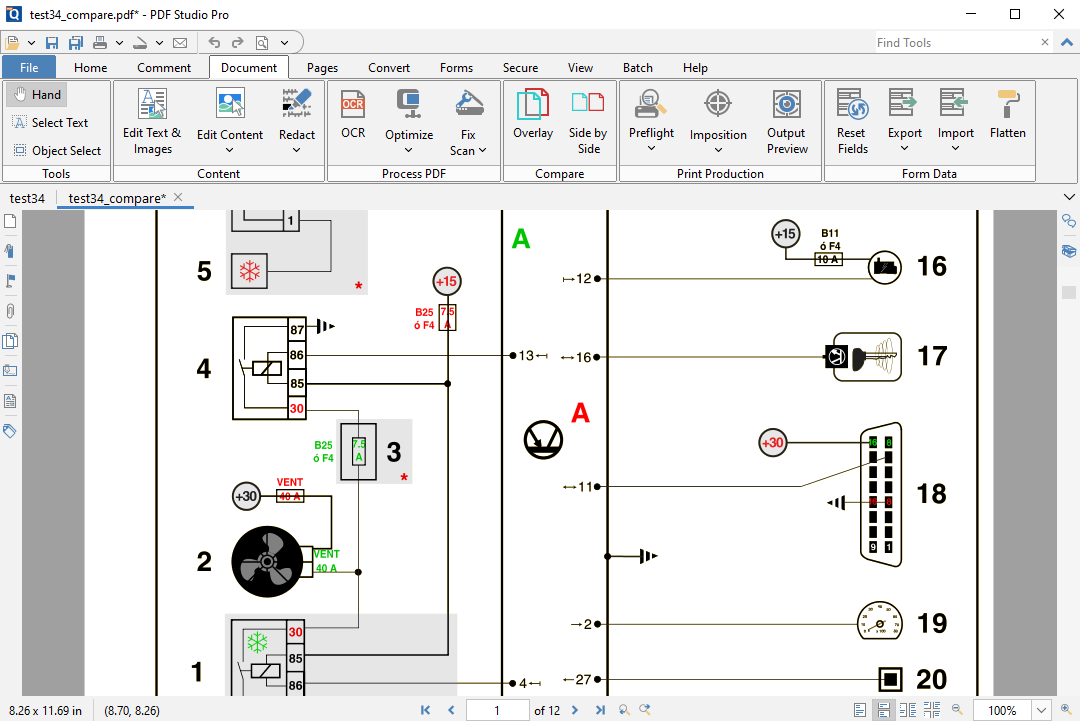Screen dimensions: 1080x721
Task: Go to the next page
Action: pyautogui.click(x=575, y=710)
